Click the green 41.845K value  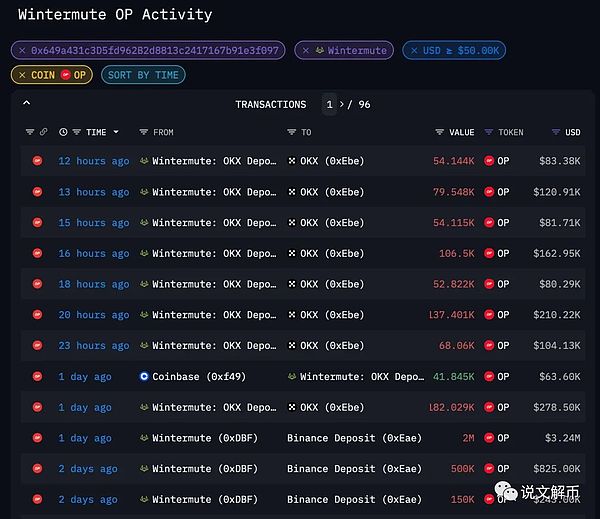[453, 377]
